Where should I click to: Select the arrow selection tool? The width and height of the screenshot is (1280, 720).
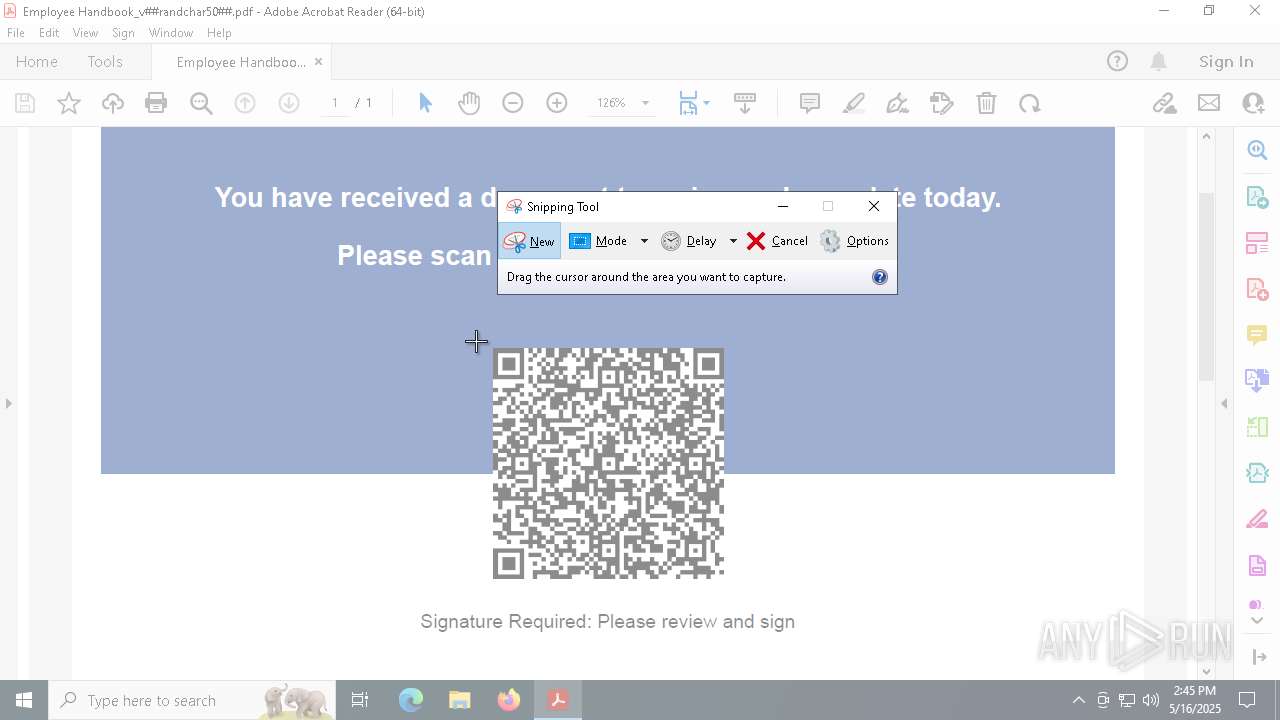click(x=425, y=103)
